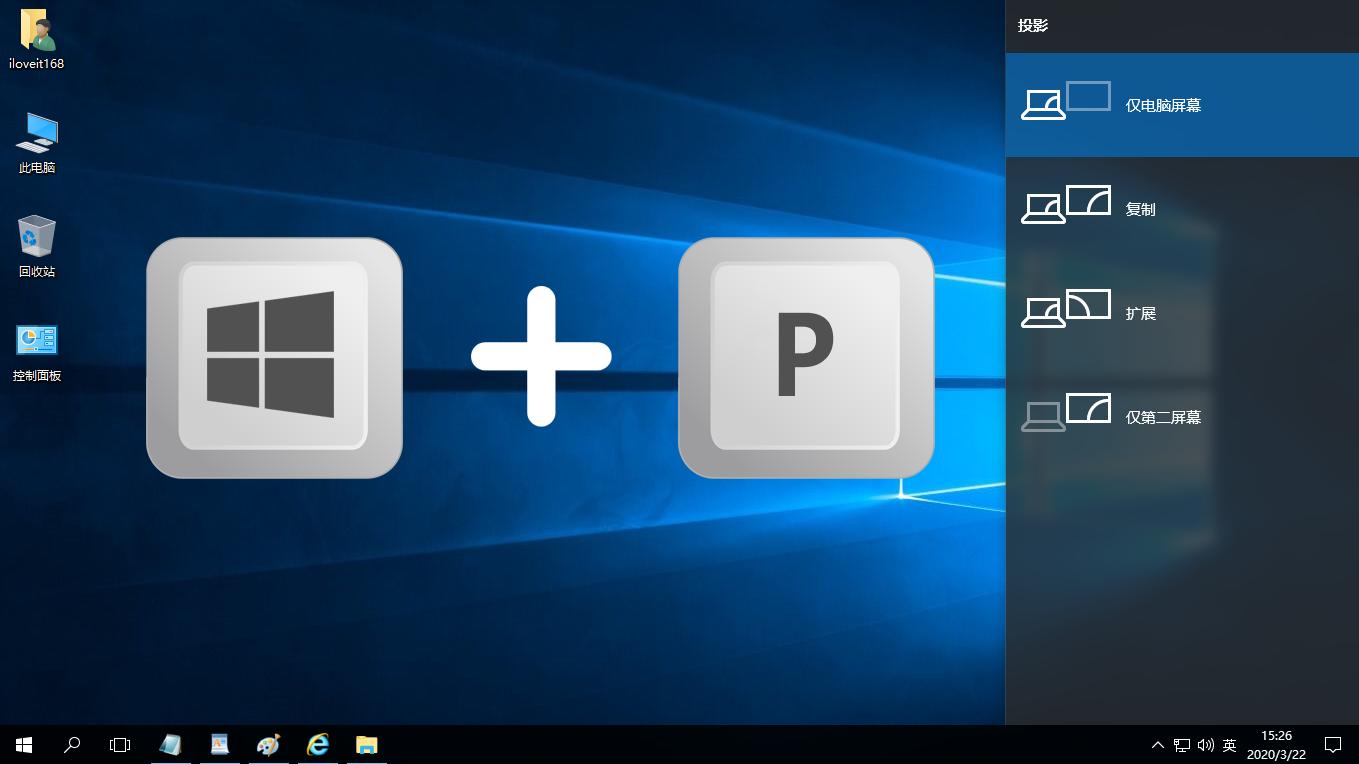Open Notepad from the taskbar

(x=170, y=744)
